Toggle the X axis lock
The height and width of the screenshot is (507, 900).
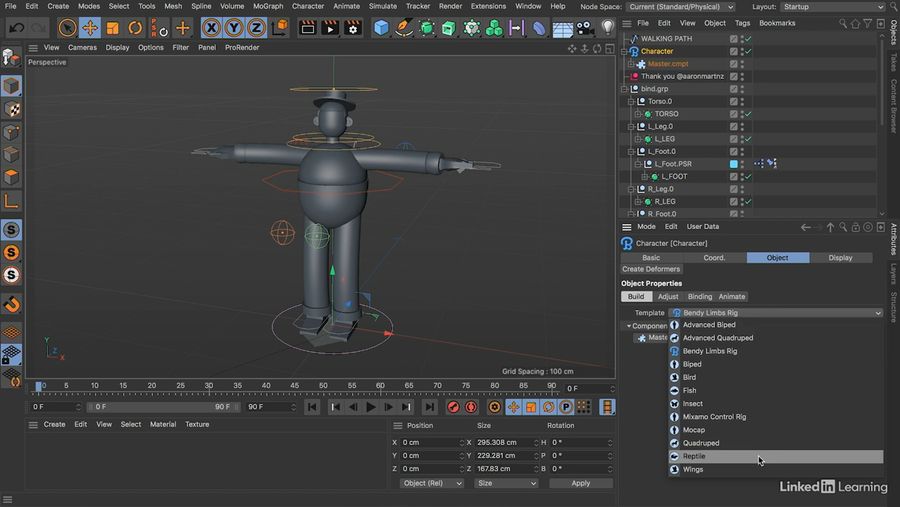[211, 28]
